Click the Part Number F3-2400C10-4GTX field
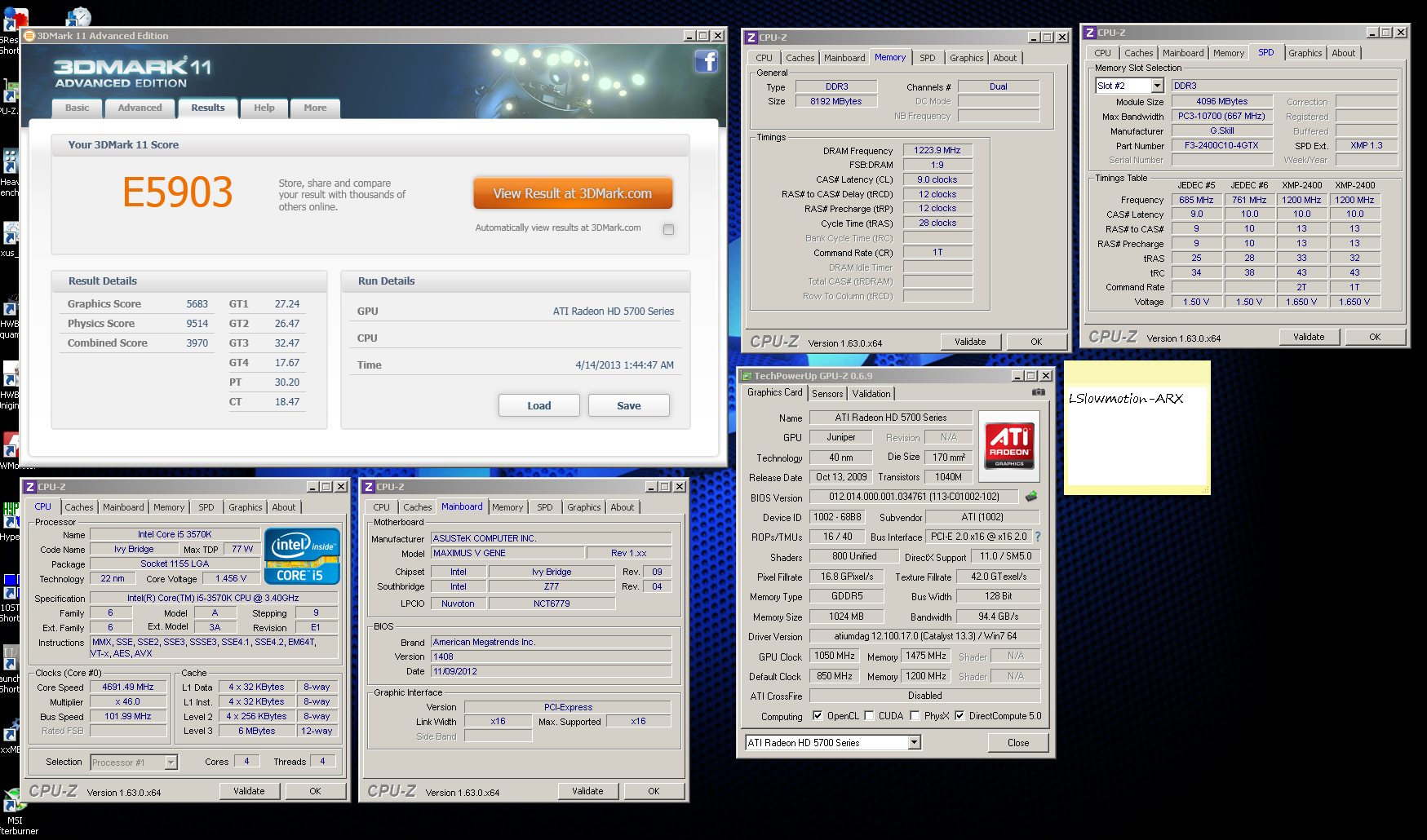 pyautogui.click(x=1221, y=145)
